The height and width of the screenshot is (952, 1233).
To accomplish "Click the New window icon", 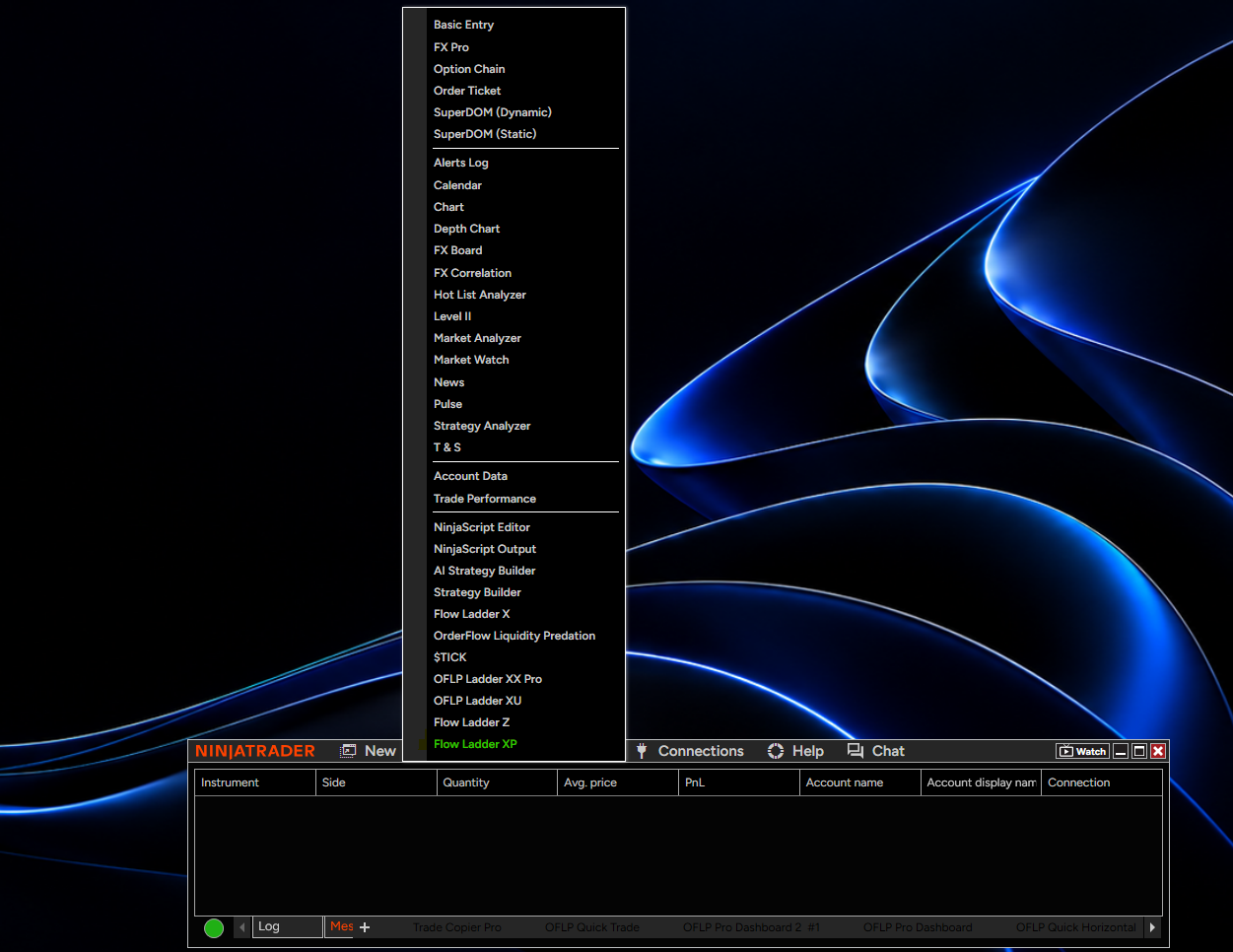I will (348, 751).
